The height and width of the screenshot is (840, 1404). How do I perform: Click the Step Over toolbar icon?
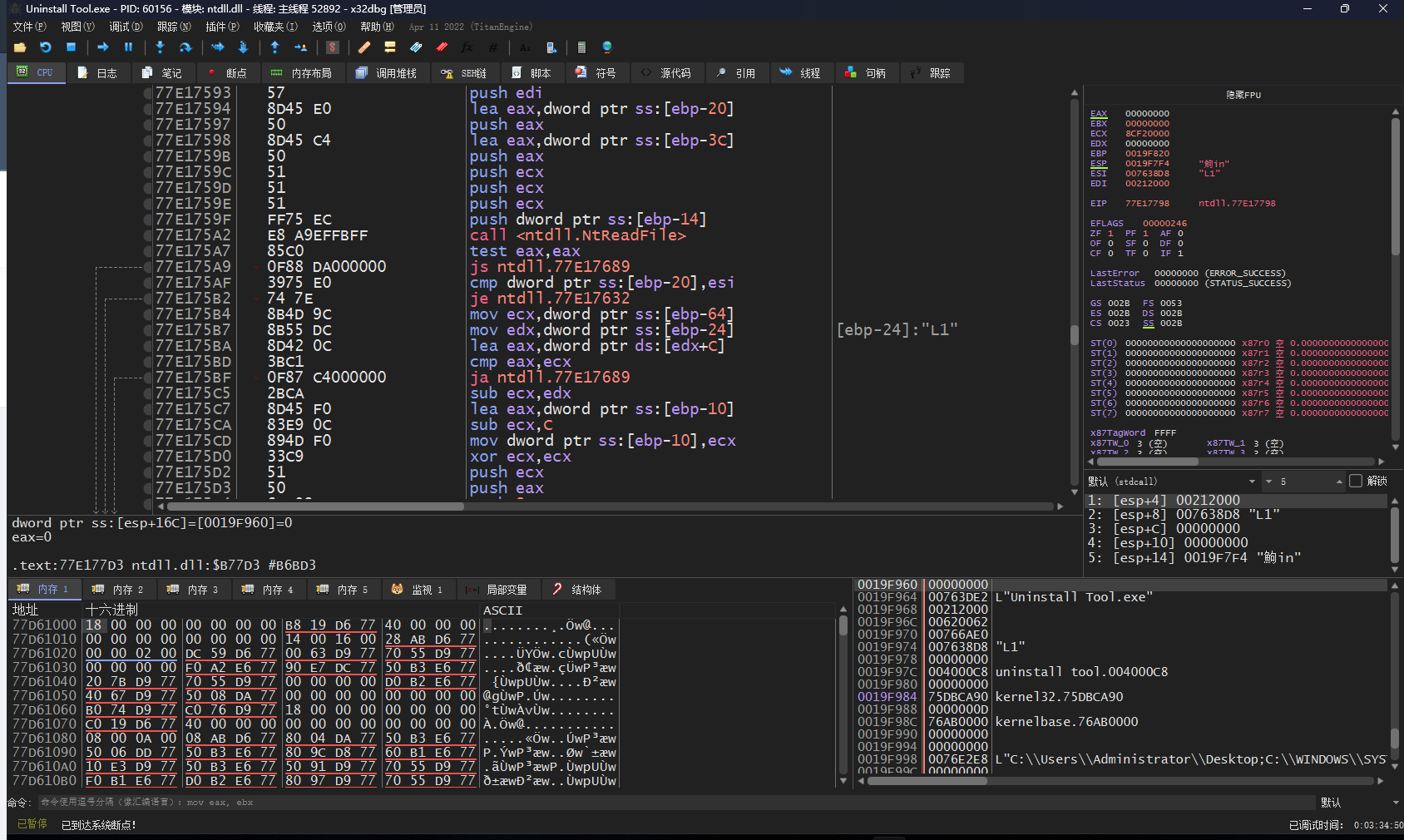click(x=185, y=47)
